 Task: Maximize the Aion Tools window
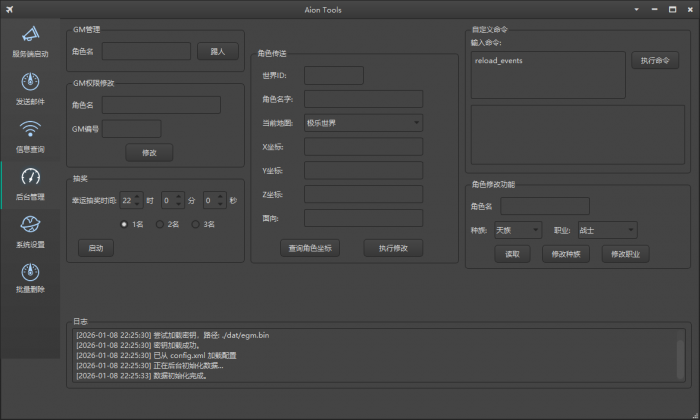(x=672, y=9)
